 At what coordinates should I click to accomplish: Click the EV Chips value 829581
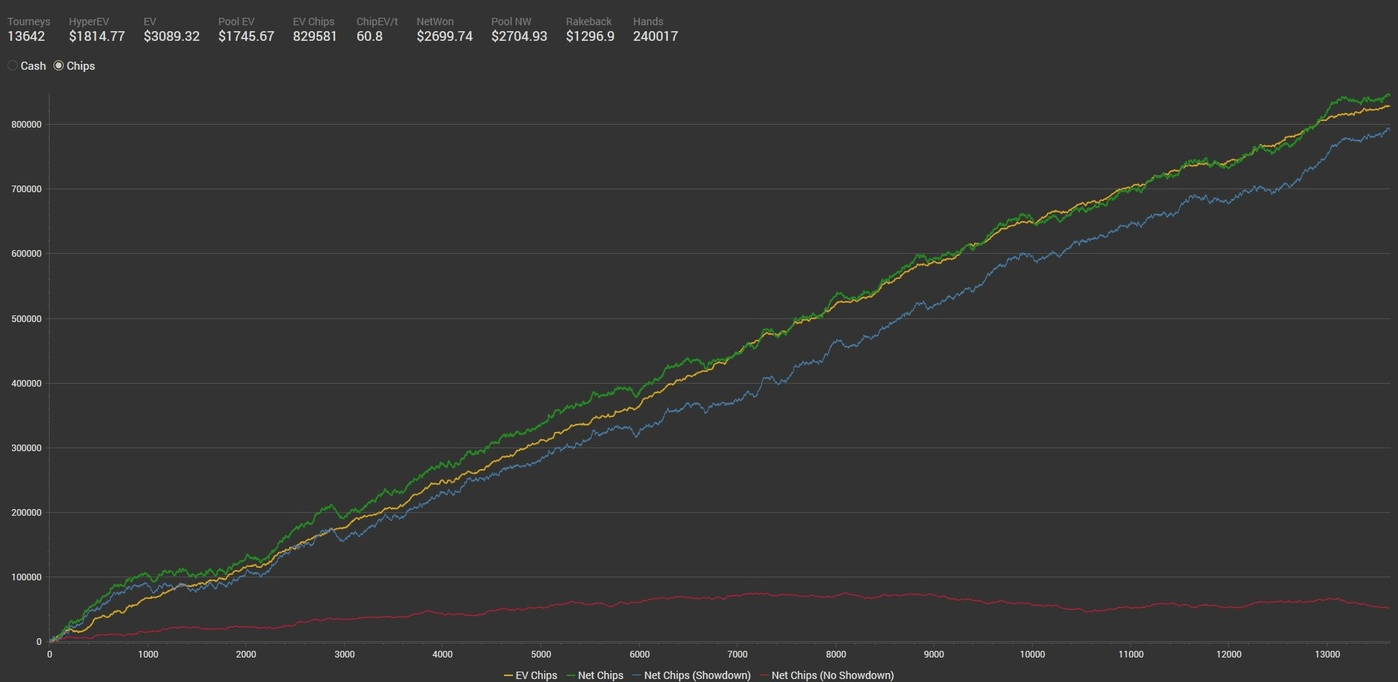(315, 36)
